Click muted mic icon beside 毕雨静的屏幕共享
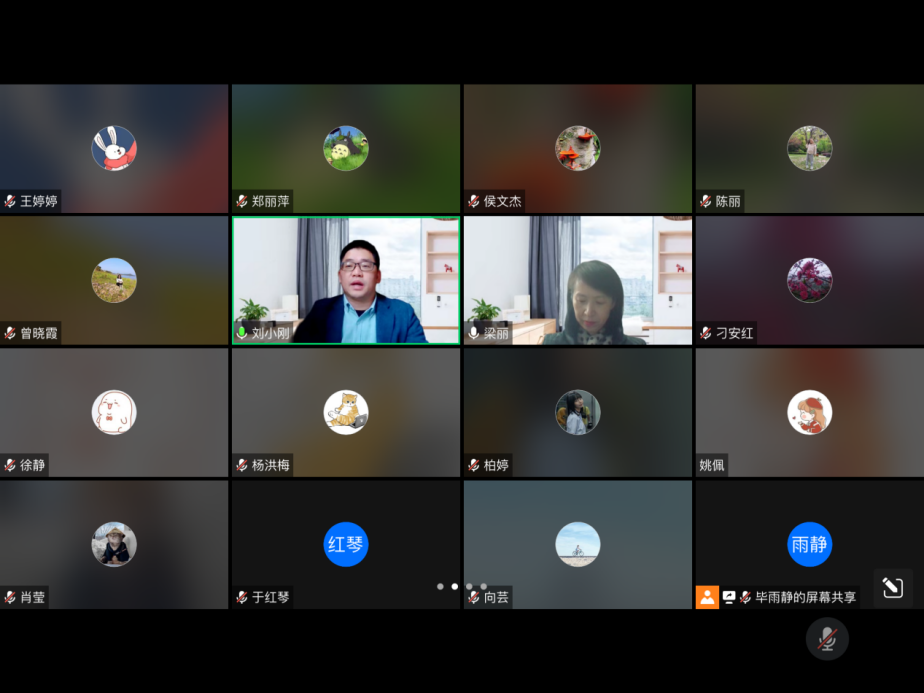This screenshot has width=924, height=693. tap(745, 598)
